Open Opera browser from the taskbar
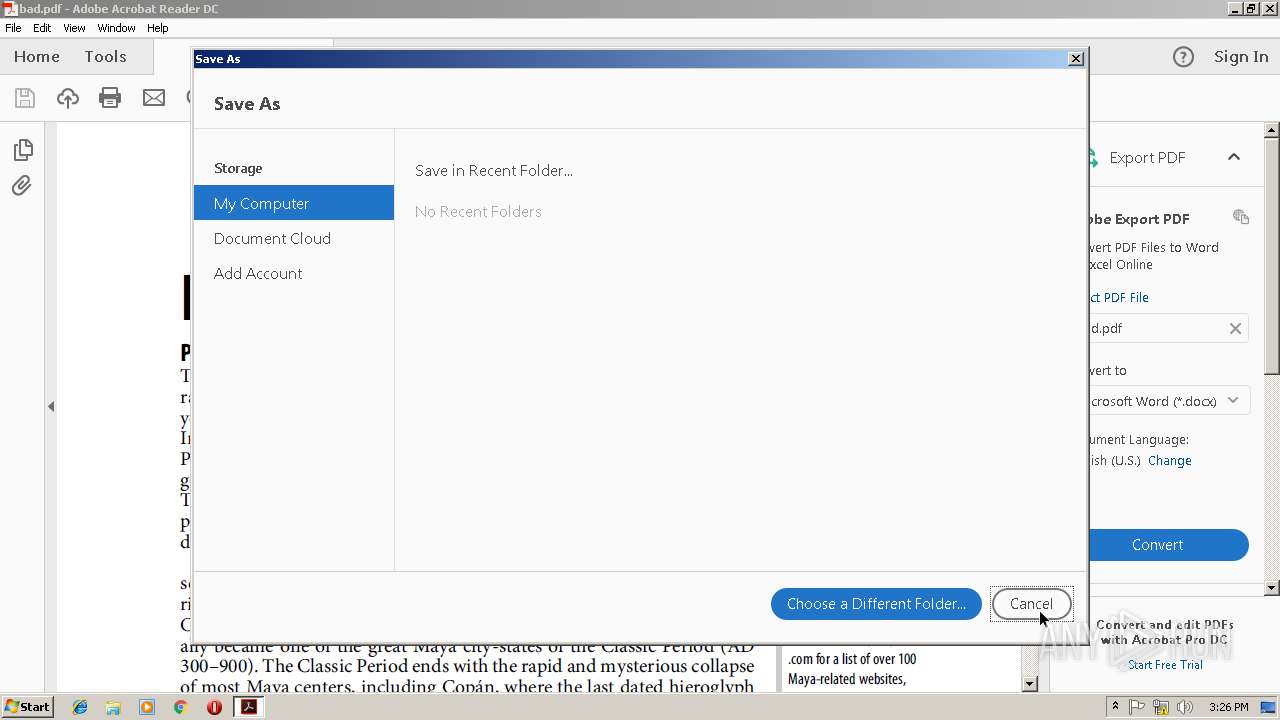Viewport: 1280px width, 720px height. point(214,707)
